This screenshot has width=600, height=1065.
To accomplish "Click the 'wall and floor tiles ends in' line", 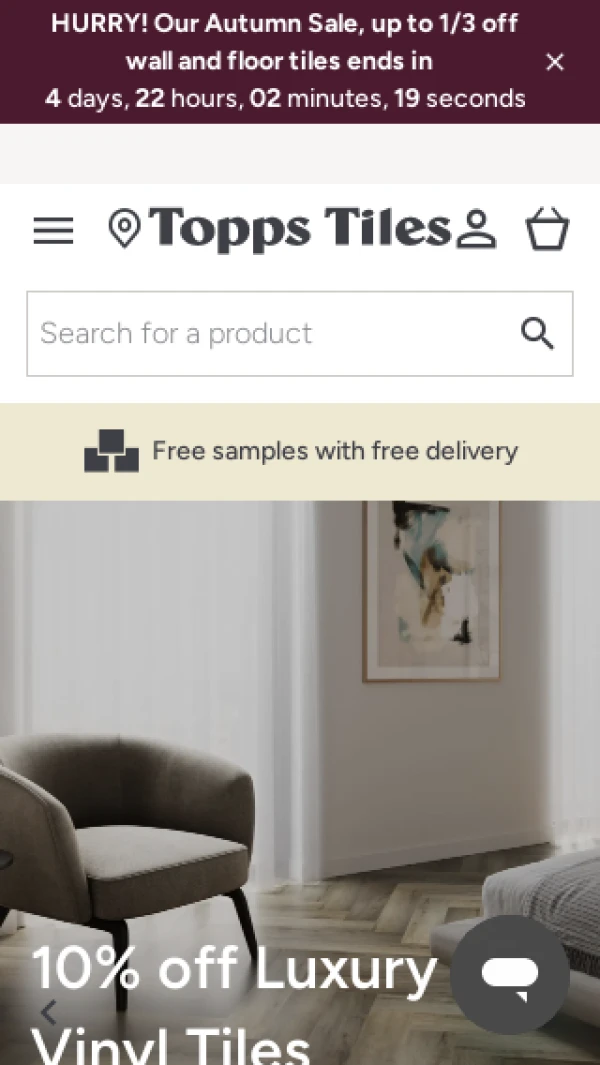I will point(279,61).
